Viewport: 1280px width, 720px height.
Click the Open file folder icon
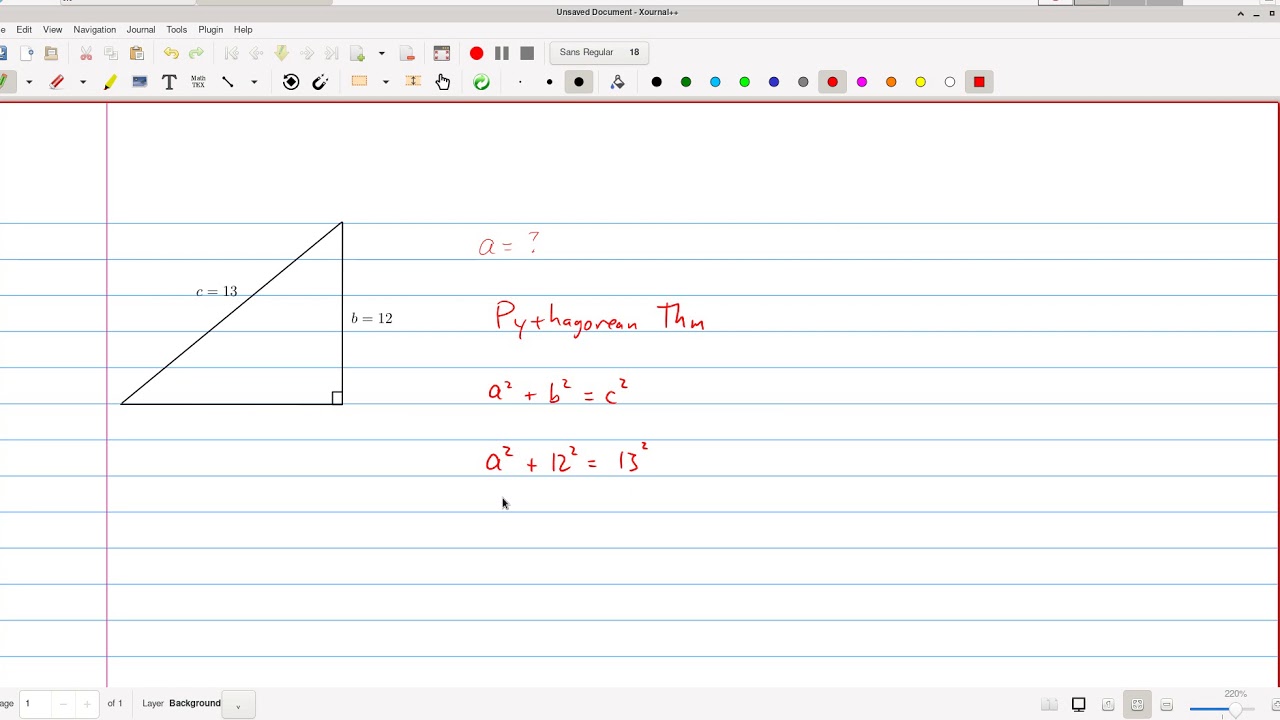[x=51, y=53]
